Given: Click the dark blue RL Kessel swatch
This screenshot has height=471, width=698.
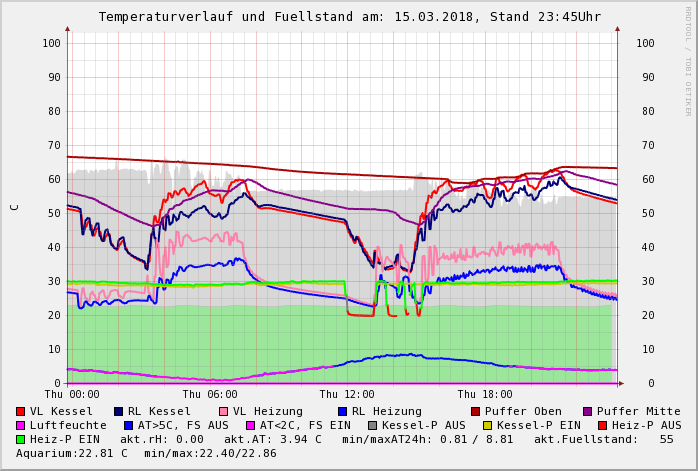Looking at the screenshot, I should [119, 411].
